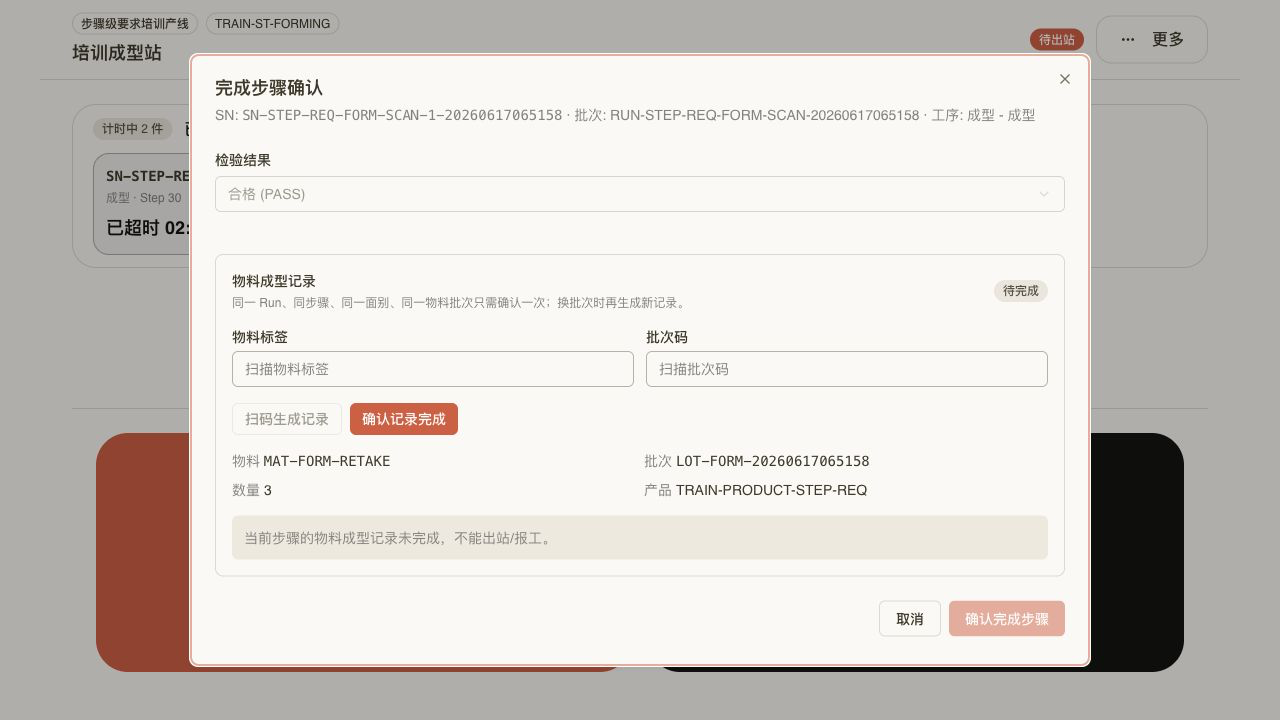Click the three-dots icon beside 更多
The width and height of the screenshot is (1280, 720).
point(1128,40)
